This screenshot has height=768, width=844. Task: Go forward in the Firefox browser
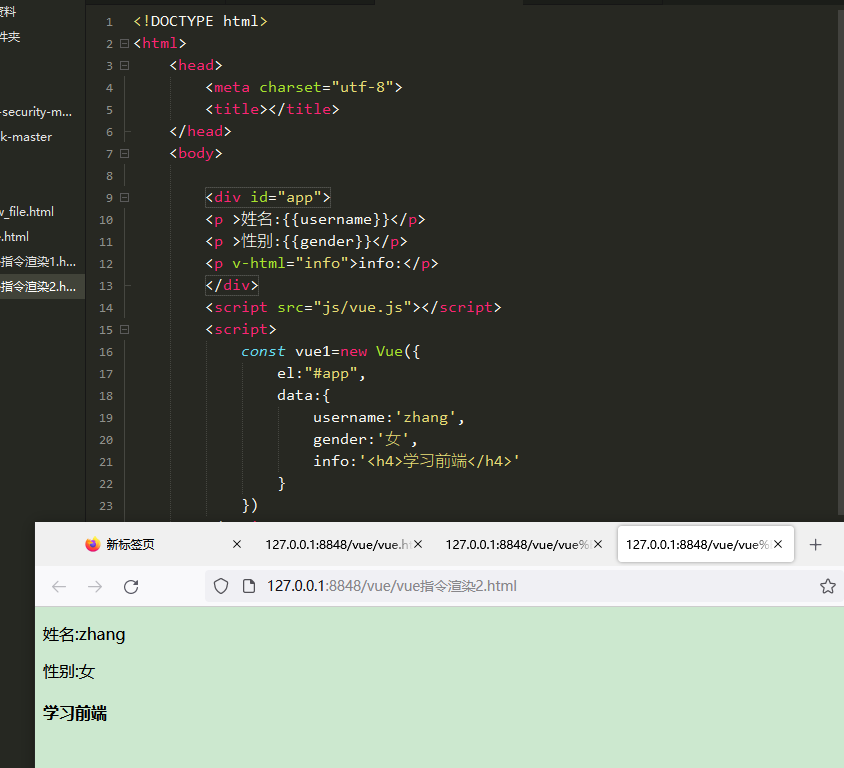click(95, 586)
